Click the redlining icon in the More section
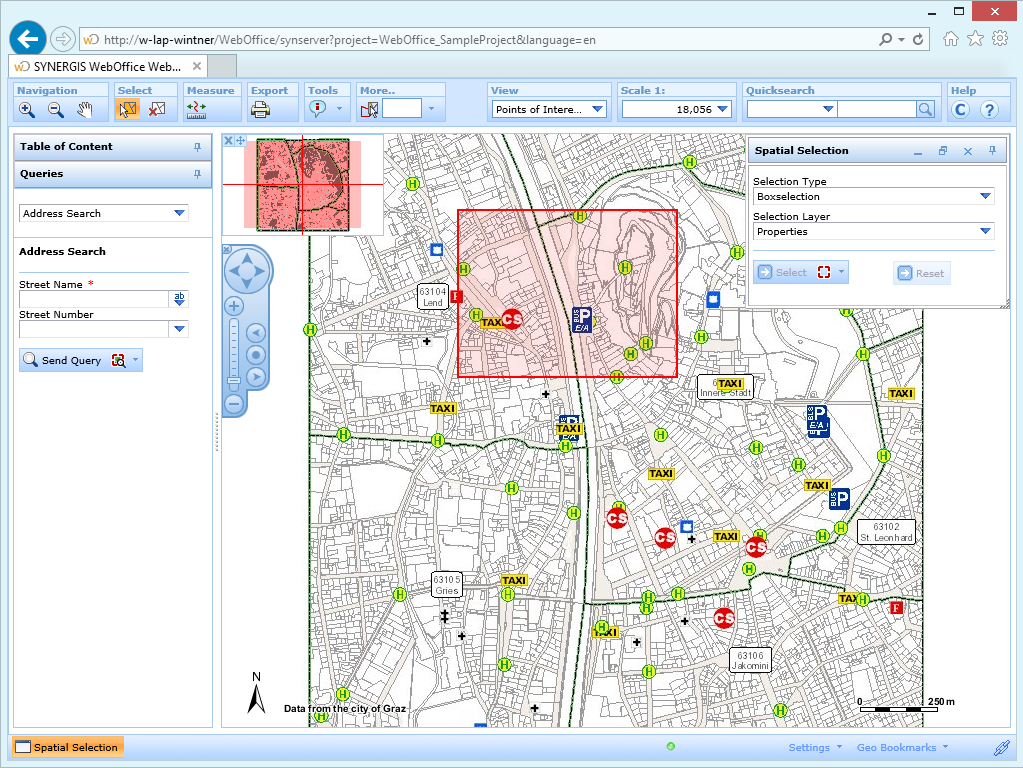 tap(368, 109)
